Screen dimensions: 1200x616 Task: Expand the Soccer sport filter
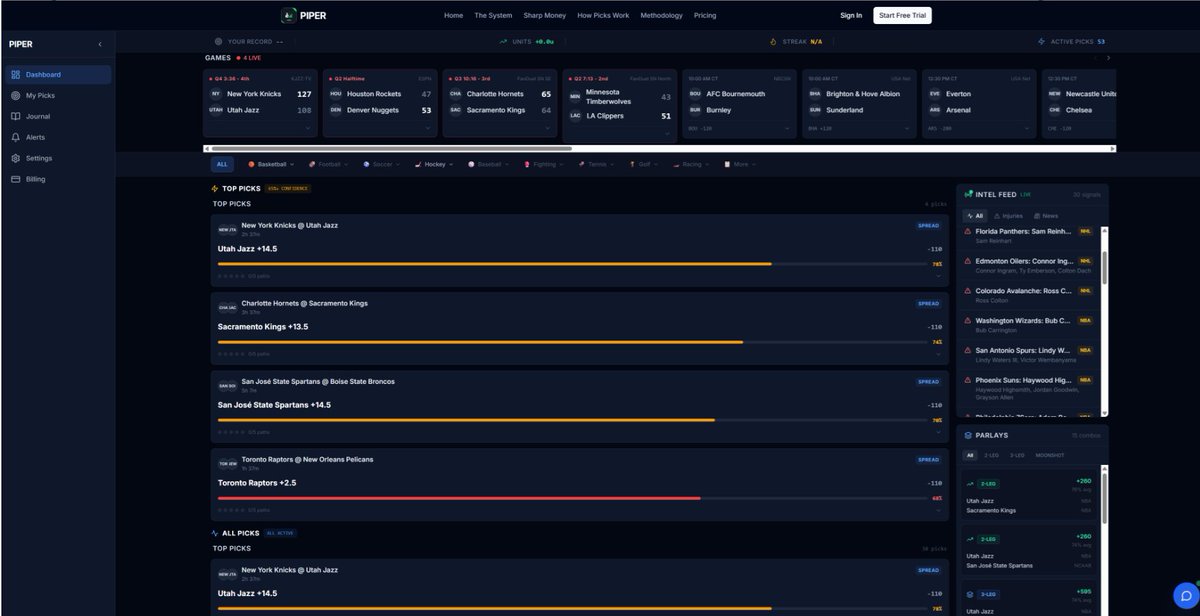(x=382, y=164)
